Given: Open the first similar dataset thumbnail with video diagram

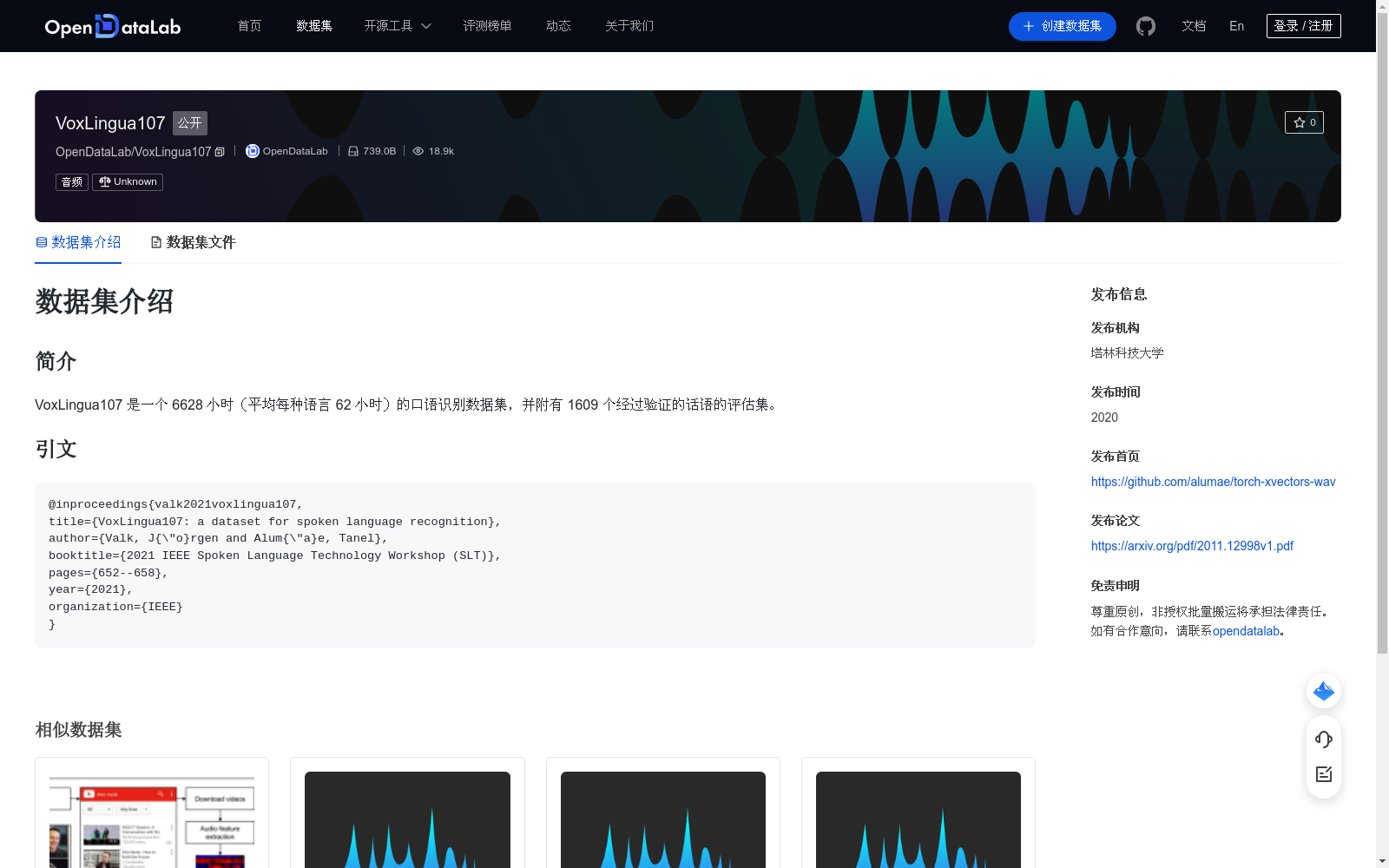Looking at the screenshot, I should click(x=152, y=819).
